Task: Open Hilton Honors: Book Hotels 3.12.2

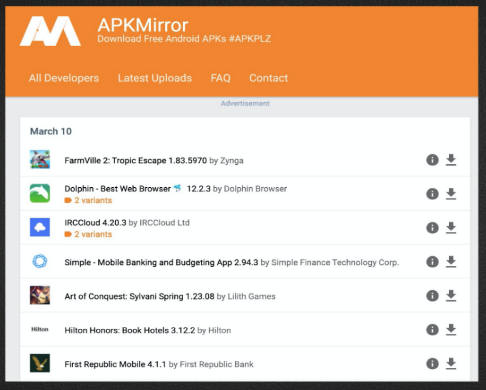Action: pyautogui.click(x=130, y=330)
